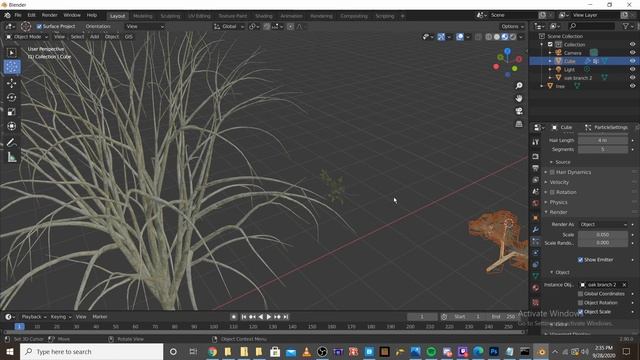
Task: Jump to the timeline start frame
Action: (244, 317)
